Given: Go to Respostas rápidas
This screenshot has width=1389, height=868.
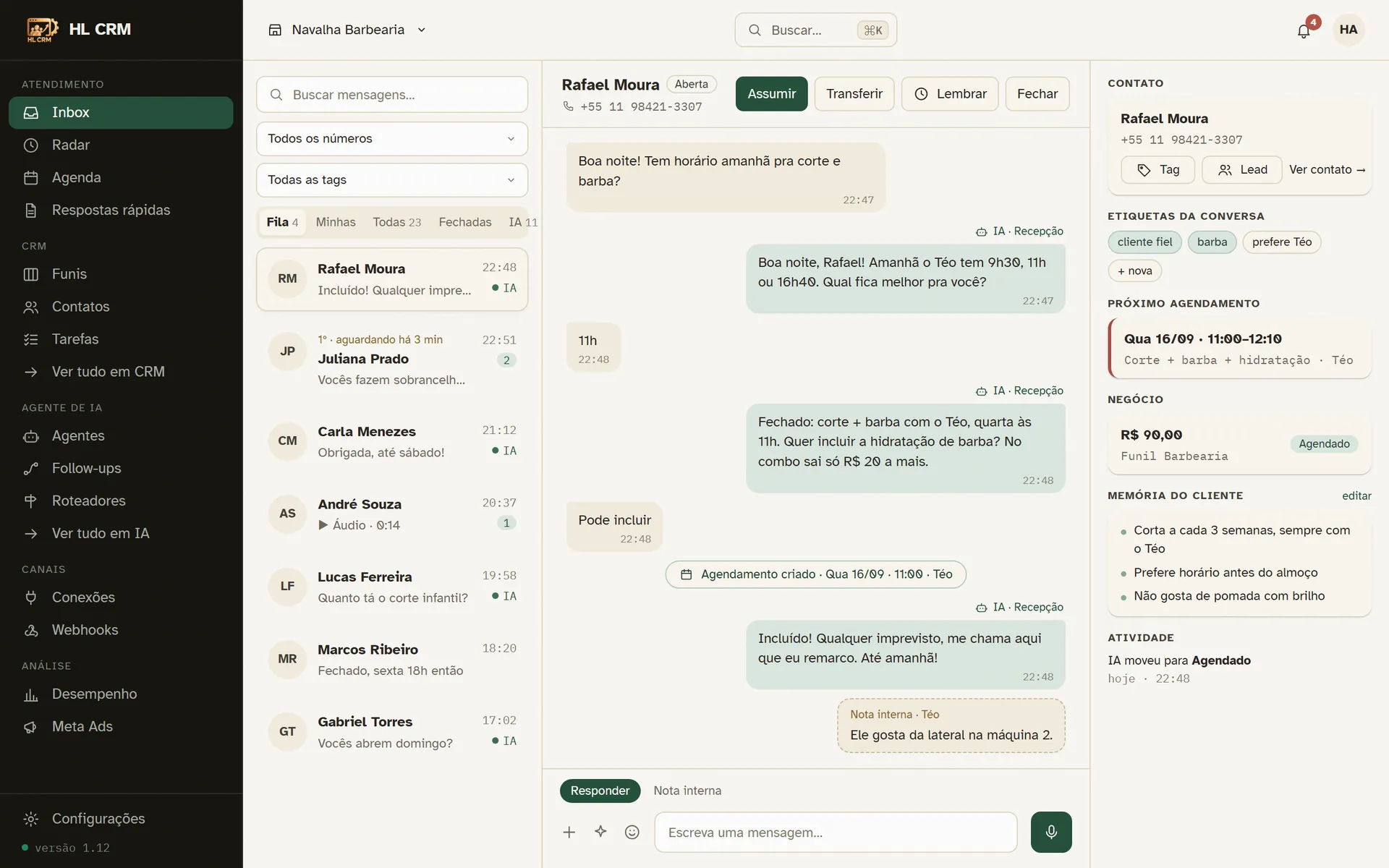Looking at the screenshot, I should 121,210.
